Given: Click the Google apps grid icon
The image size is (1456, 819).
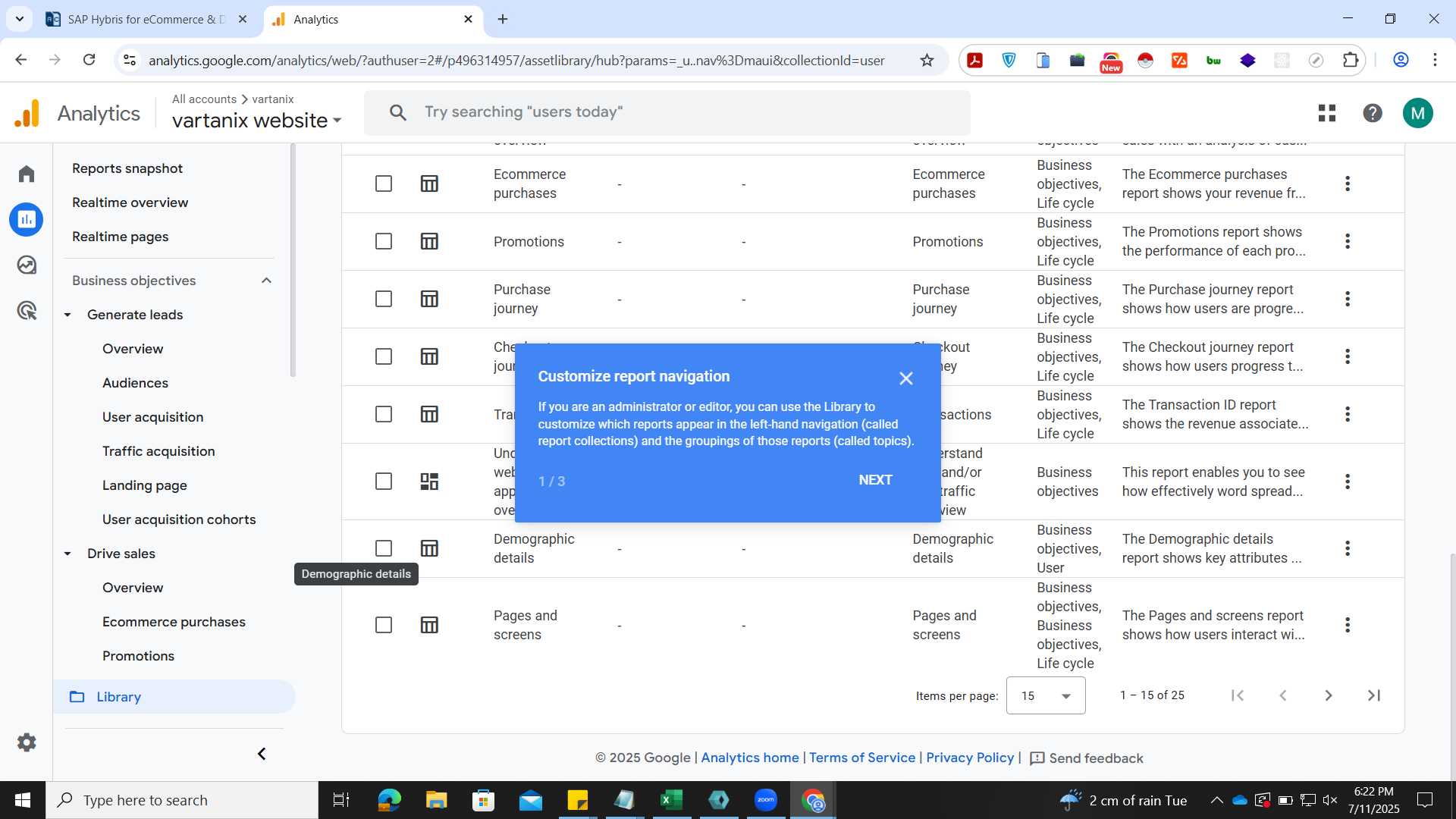Looking at the screenshot, I should coord(1327,113).
